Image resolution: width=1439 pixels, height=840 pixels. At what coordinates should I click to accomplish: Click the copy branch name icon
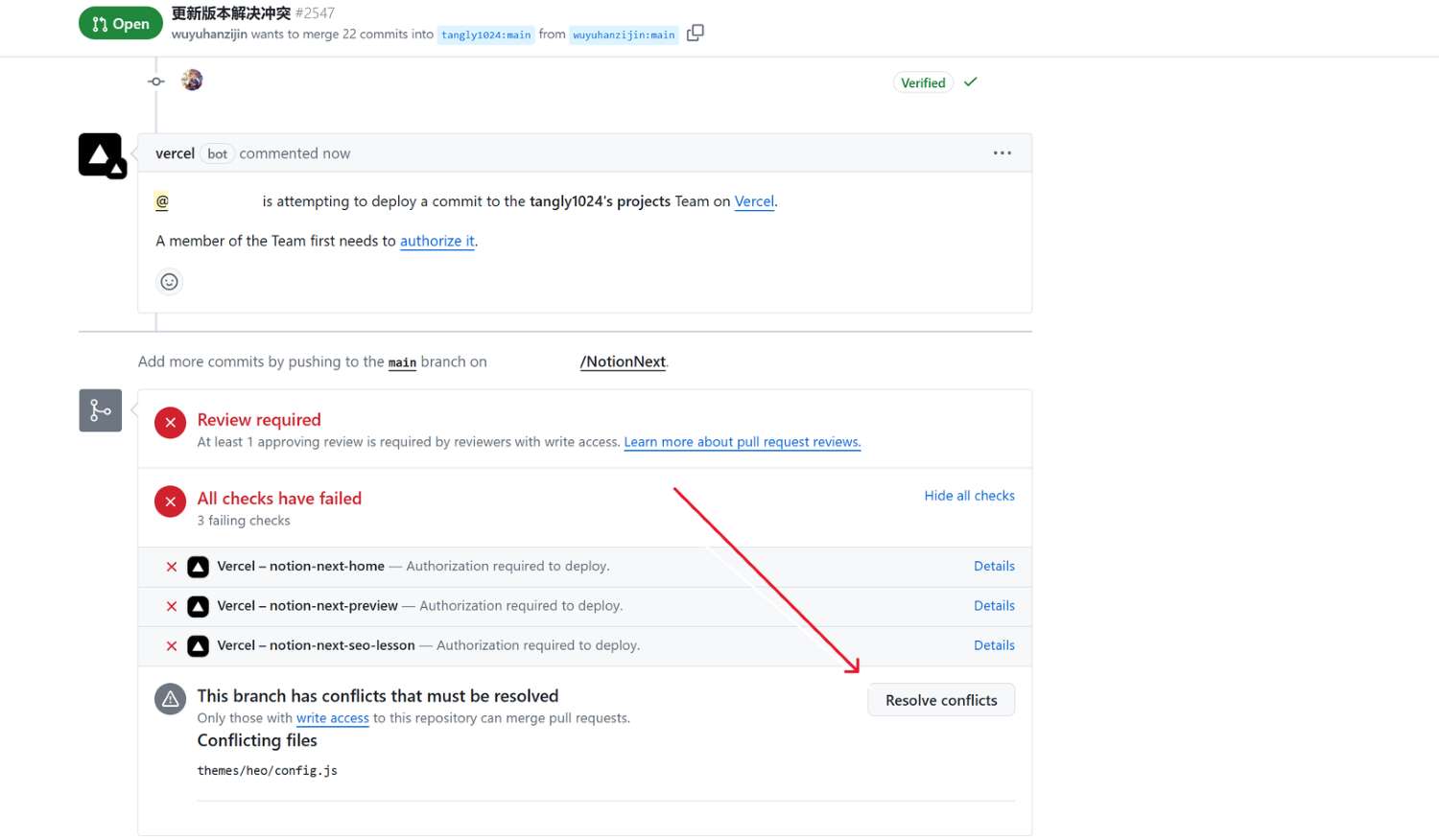(x=696, y=34)
